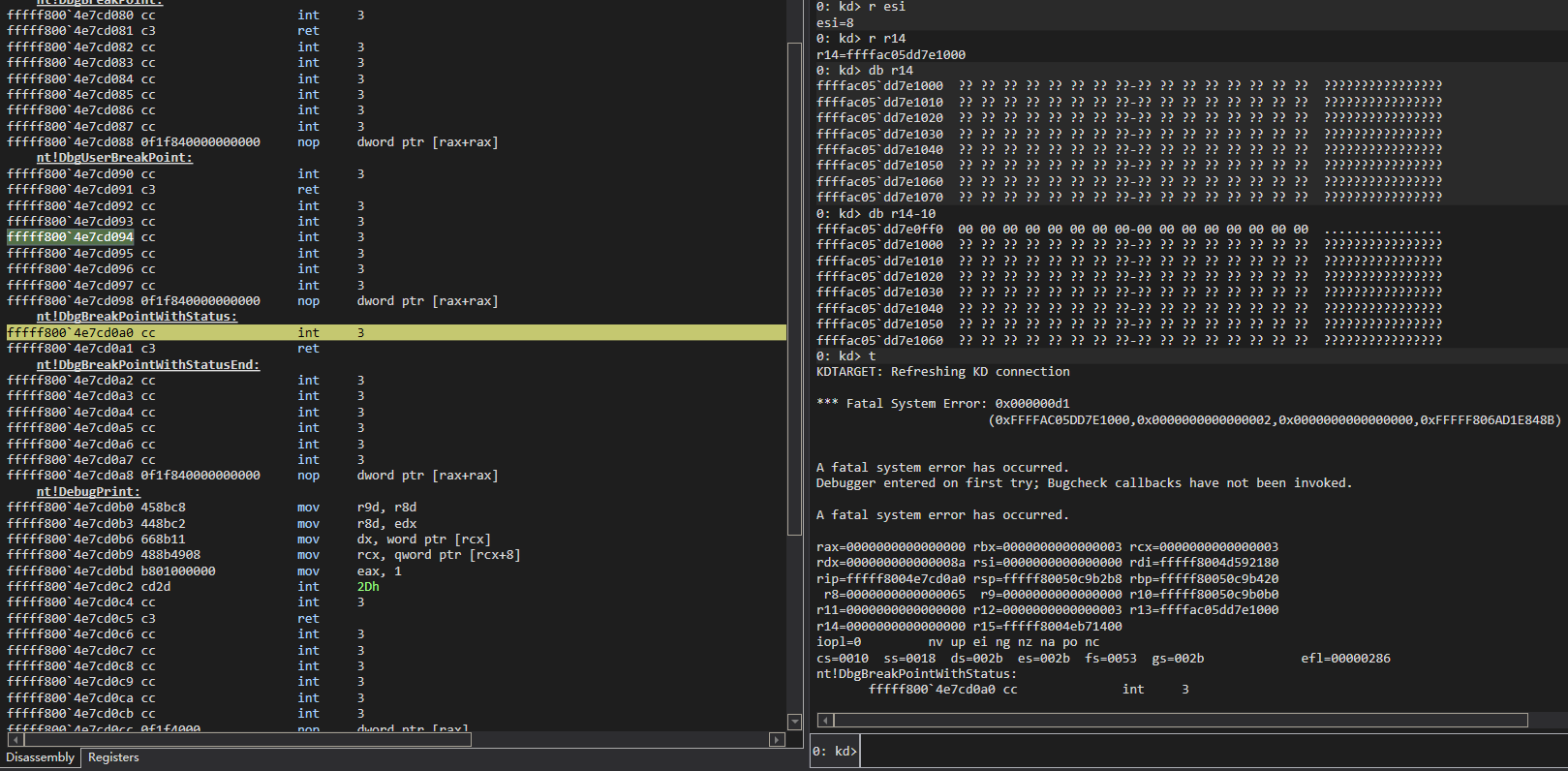Click 'Debugger entered on first try' line
This screenshot has width=1568, height=771.
tap(1084, 483)
